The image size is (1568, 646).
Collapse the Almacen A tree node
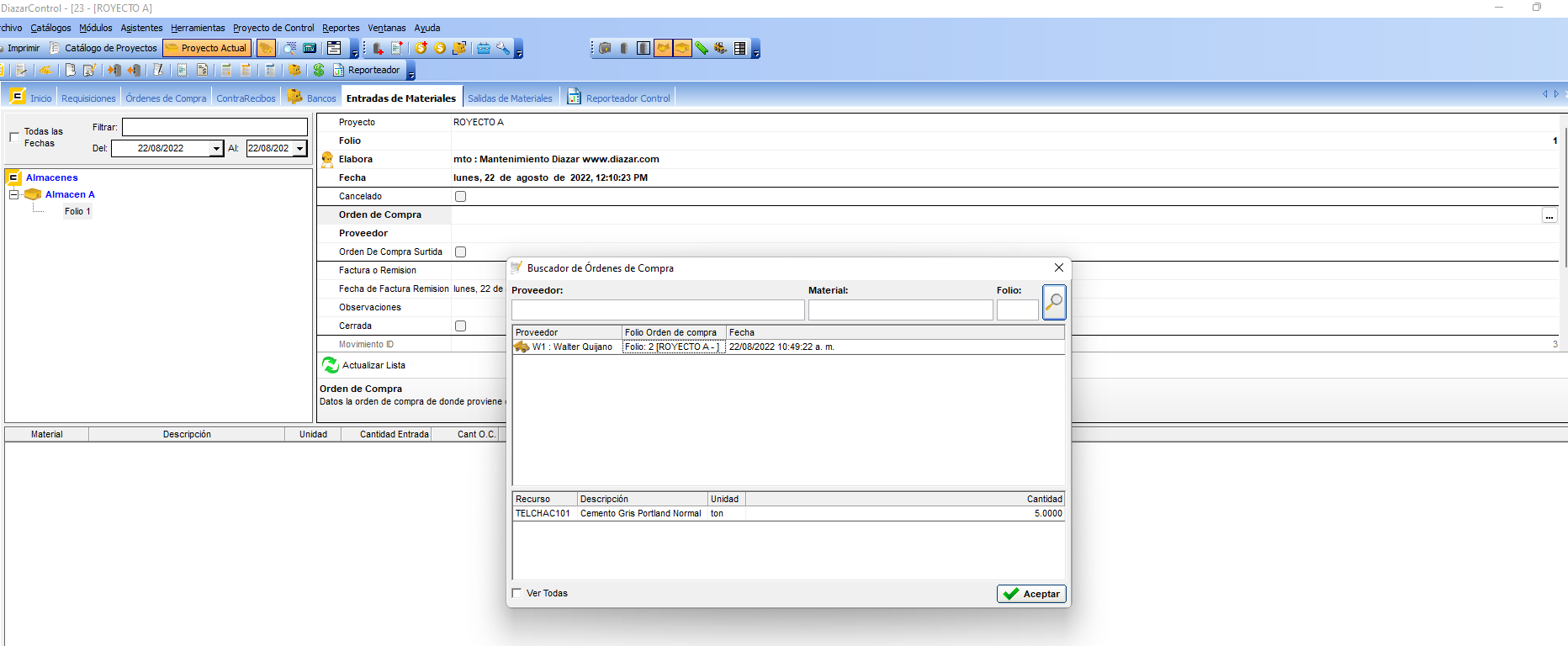click(x=13, y=194)
